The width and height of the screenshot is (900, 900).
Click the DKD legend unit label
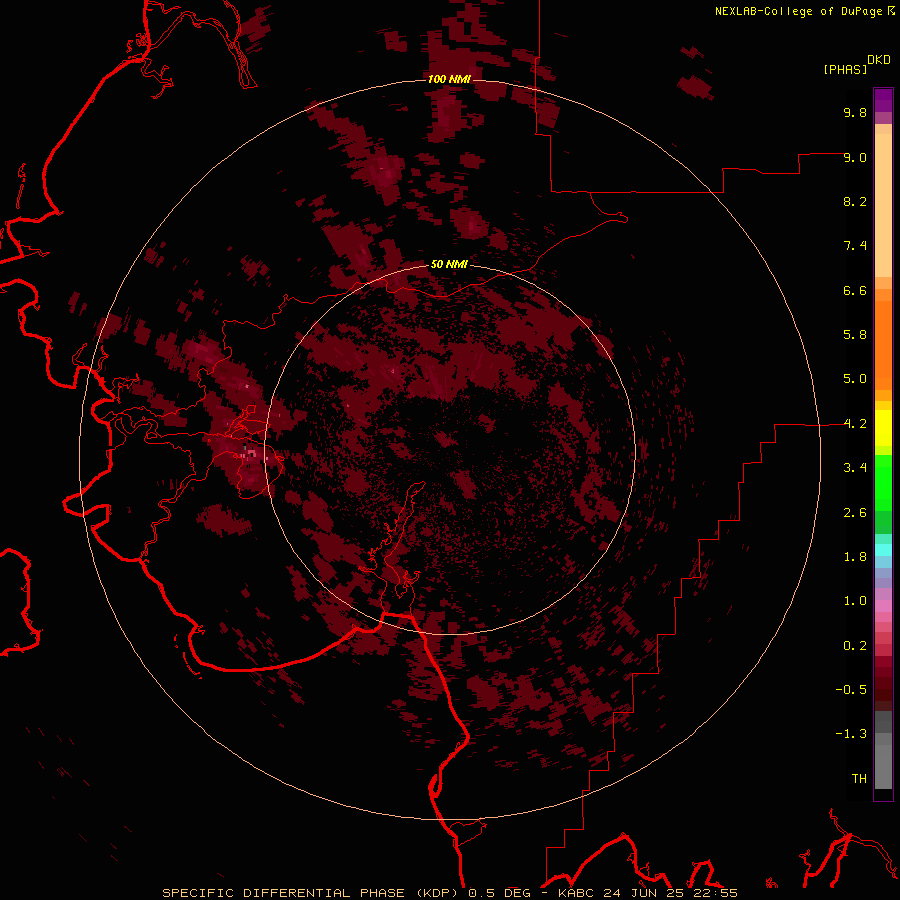pyautogui.click(x=879, y=60)
